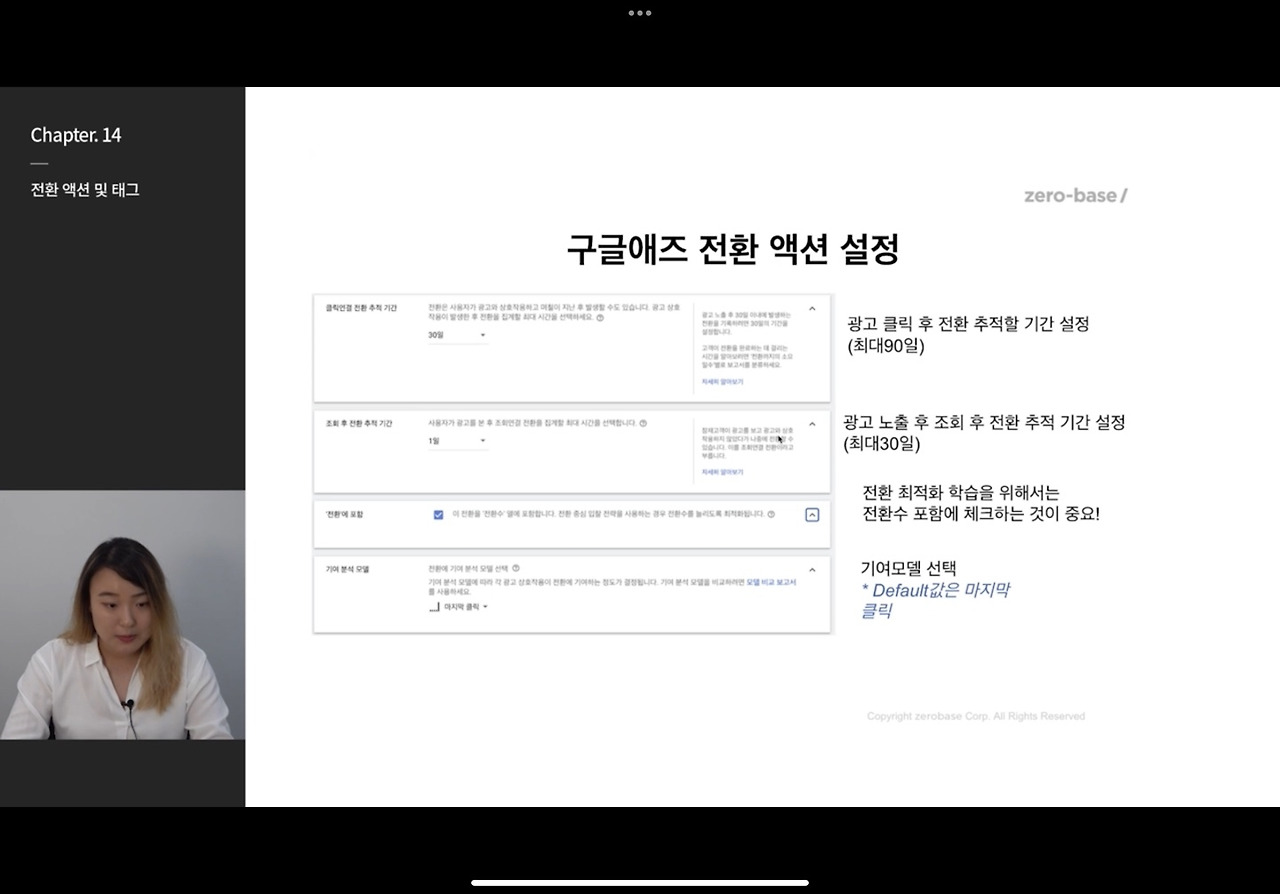Tap the home indicator bar at bottom
The width and height of the screenshot is (1280, 894).
640,883
